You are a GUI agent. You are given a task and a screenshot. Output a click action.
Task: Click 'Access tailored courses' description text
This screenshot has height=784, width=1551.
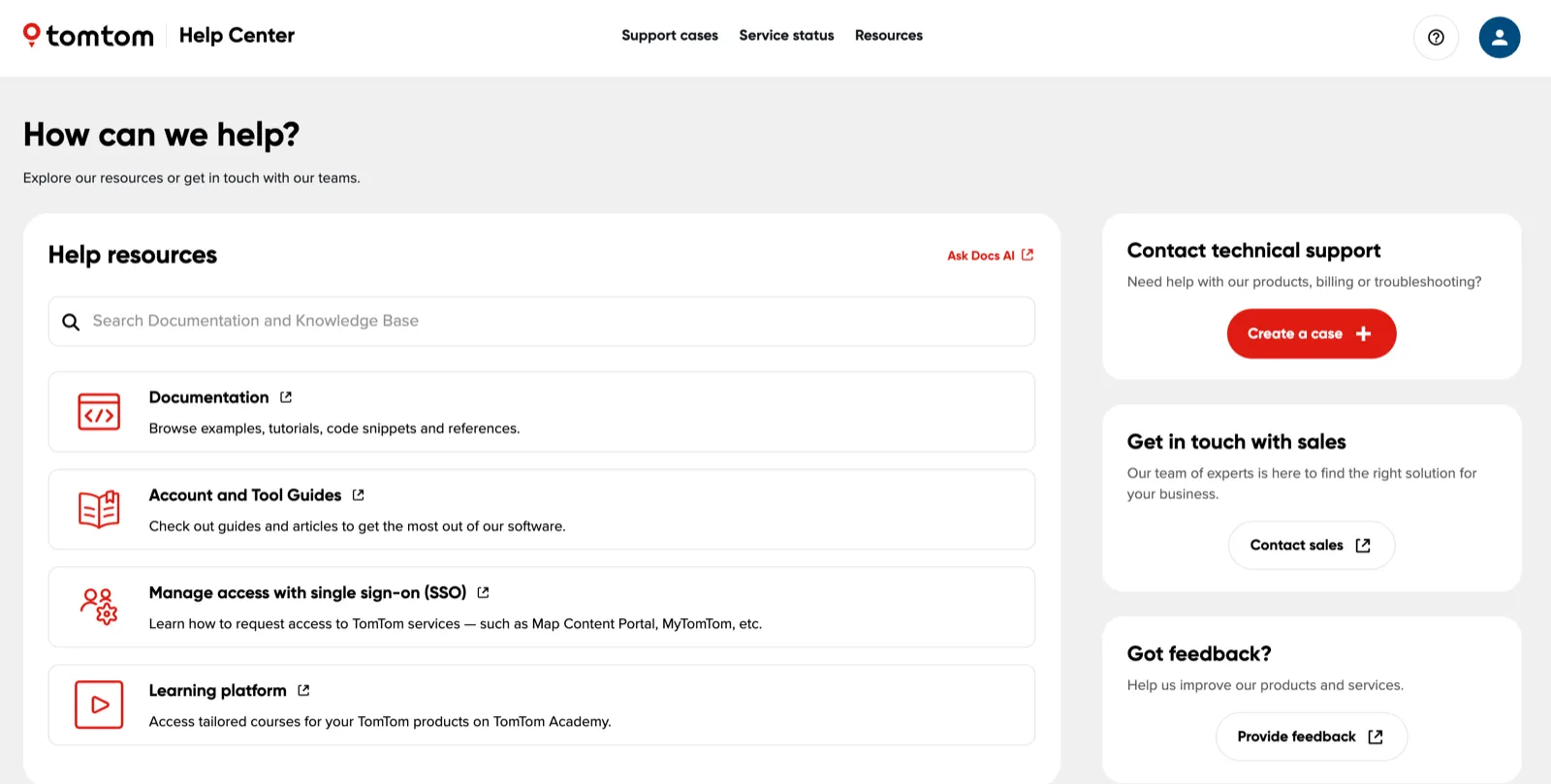(380, 722)
